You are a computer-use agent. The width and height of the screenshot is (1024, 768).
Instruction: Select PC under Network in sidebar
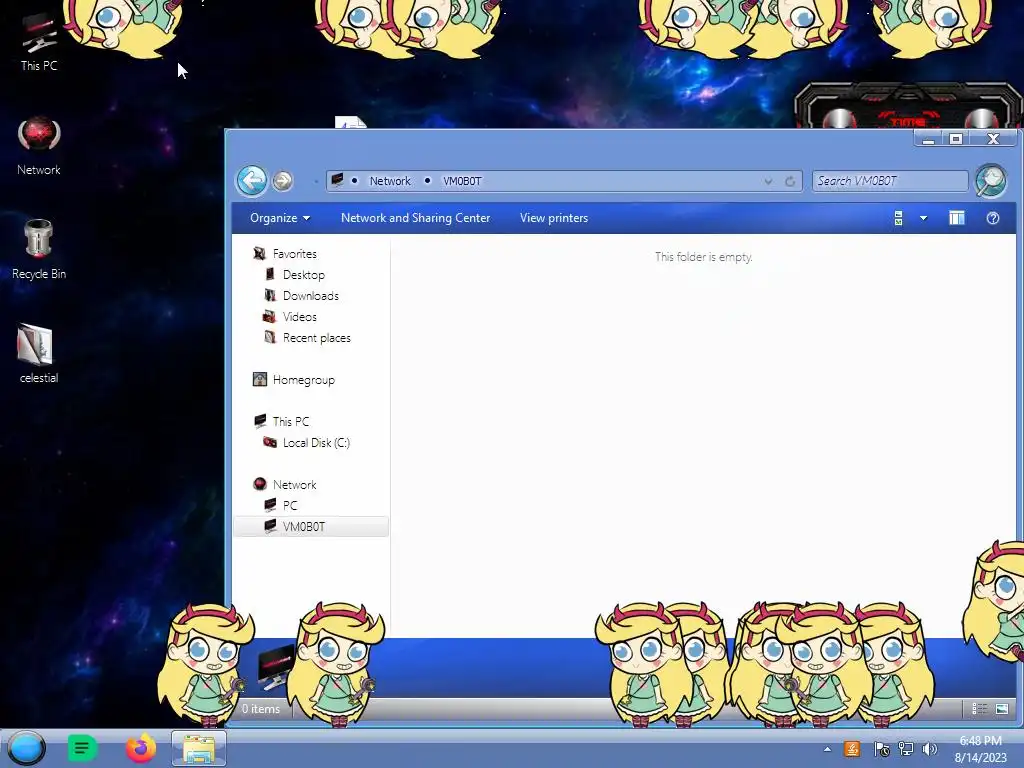click(x=290, y=505)
